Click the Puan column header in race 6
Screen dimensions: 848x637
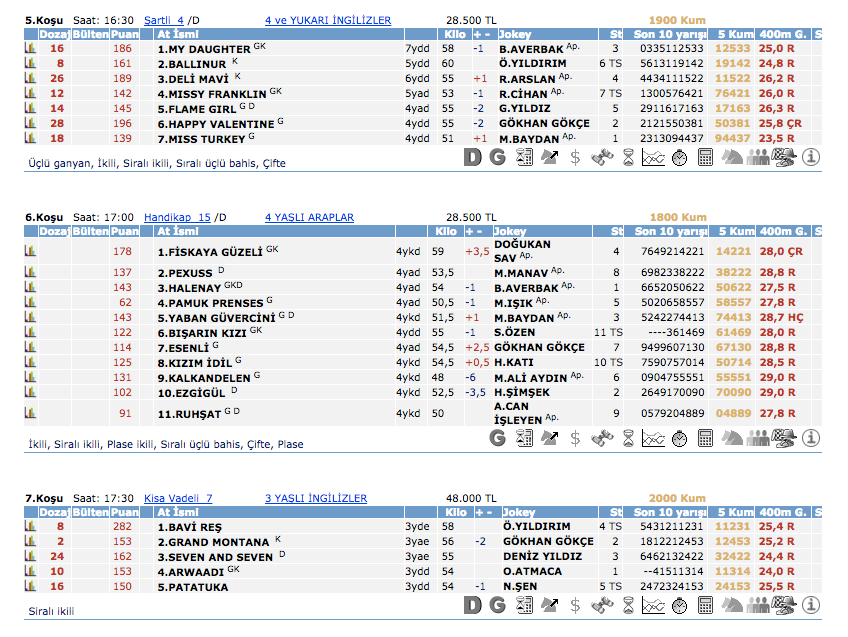(123, 232)
